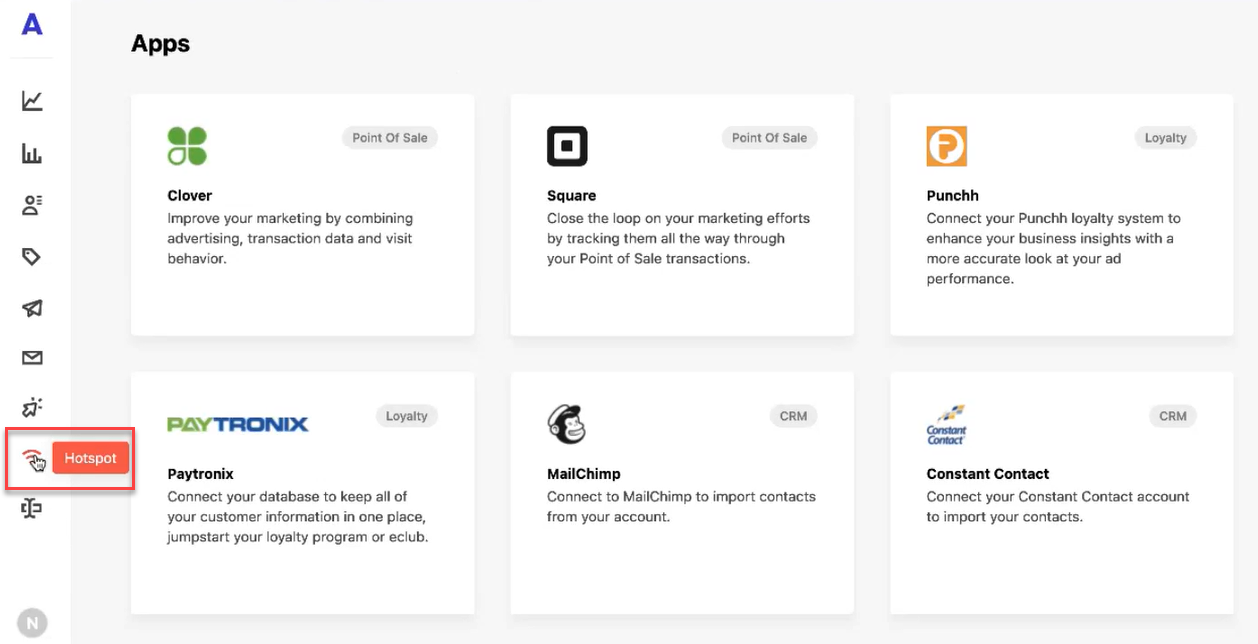Image resolution: width=1258 pixels, height=644 pixels.
Task: Click the Hotspot tooltip label
Action: 91,458
